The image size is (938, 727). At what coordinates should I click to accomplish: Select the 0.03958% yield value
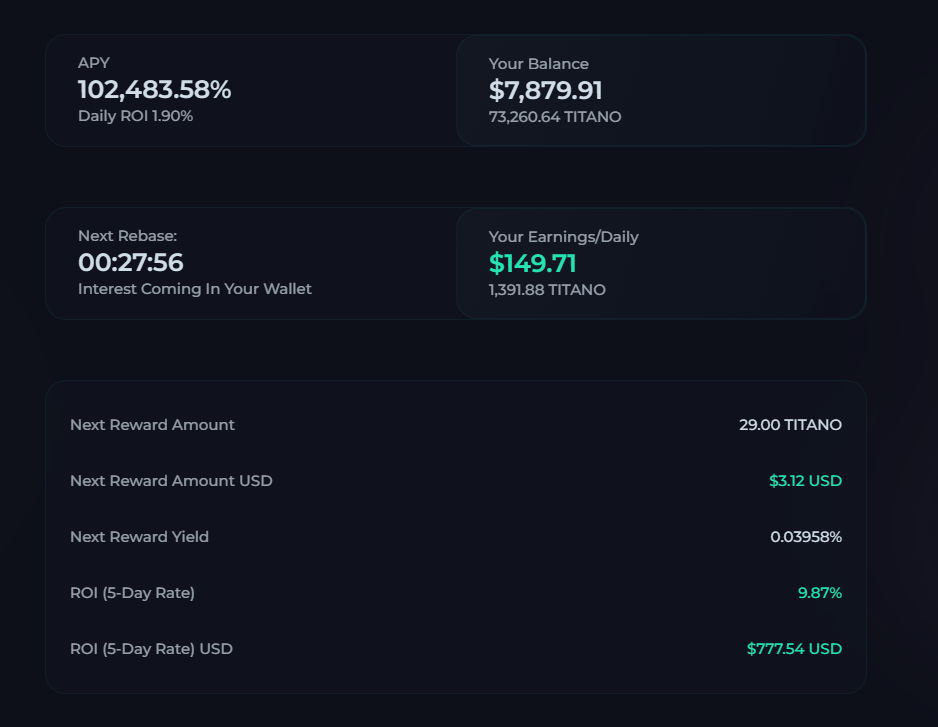[x=806, y=537]
